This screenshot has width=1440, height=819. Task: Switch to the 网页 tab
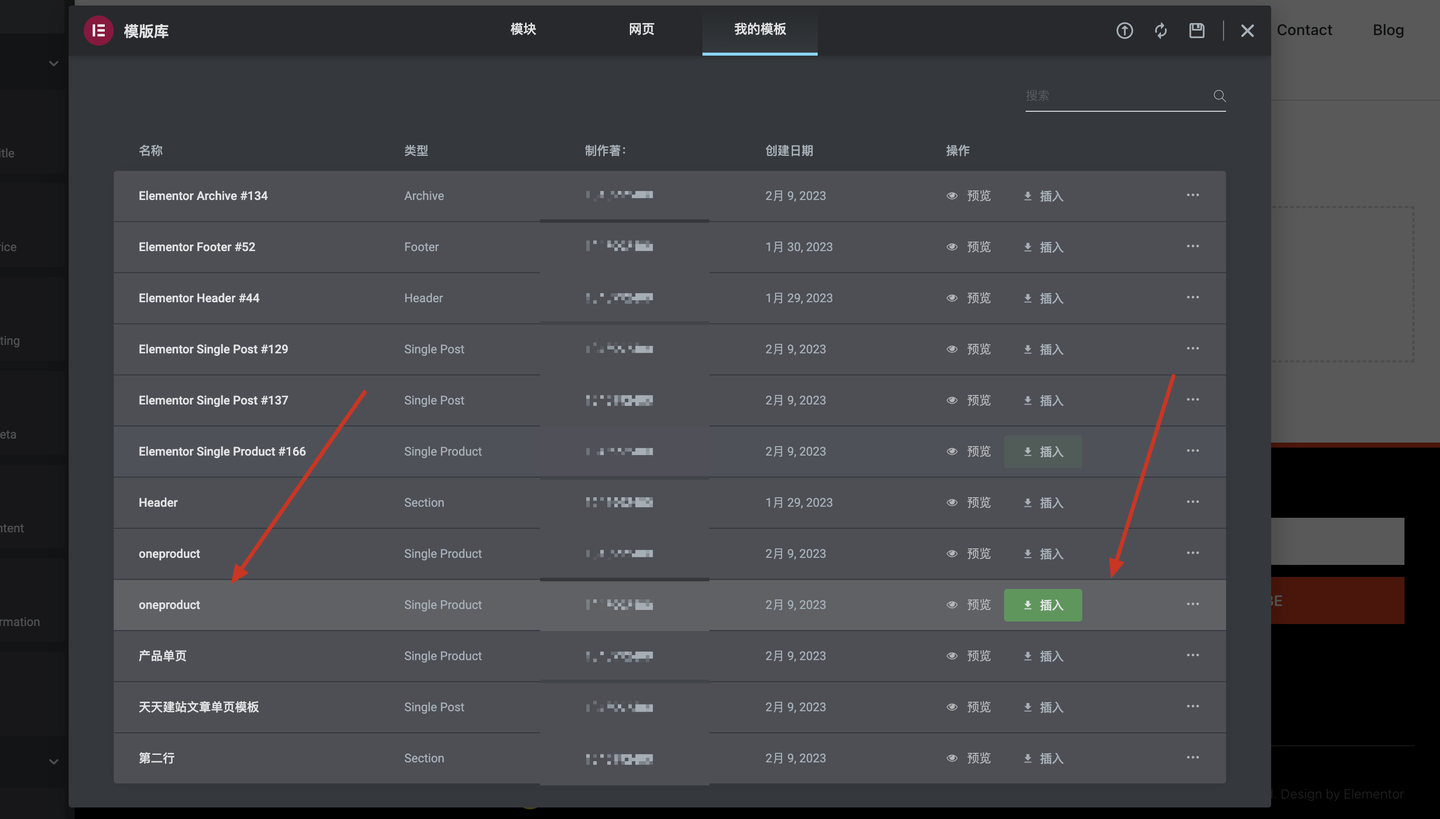tap(641, 29)
